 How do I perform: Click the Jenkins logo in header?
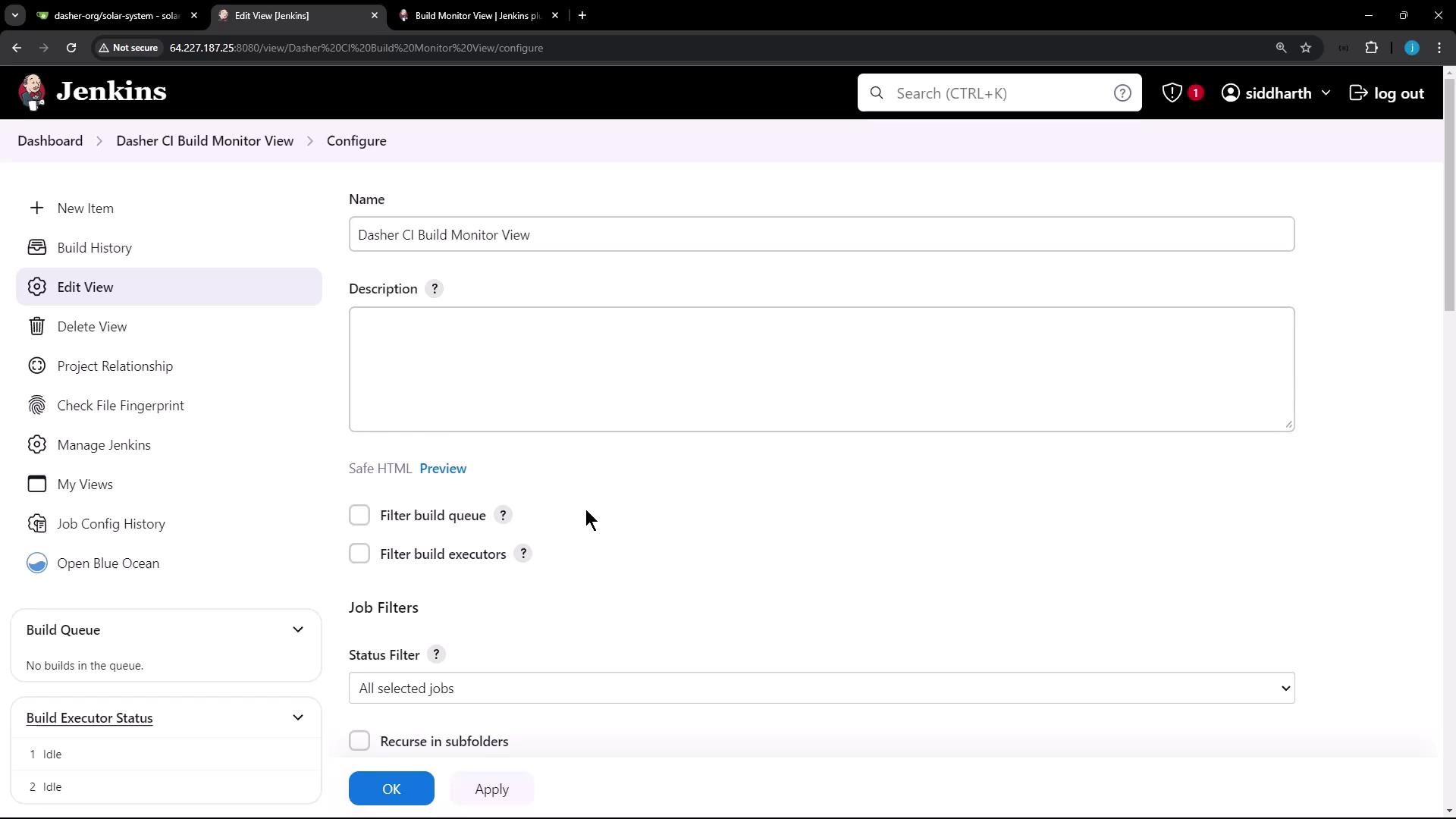click(x=93, y=93)
